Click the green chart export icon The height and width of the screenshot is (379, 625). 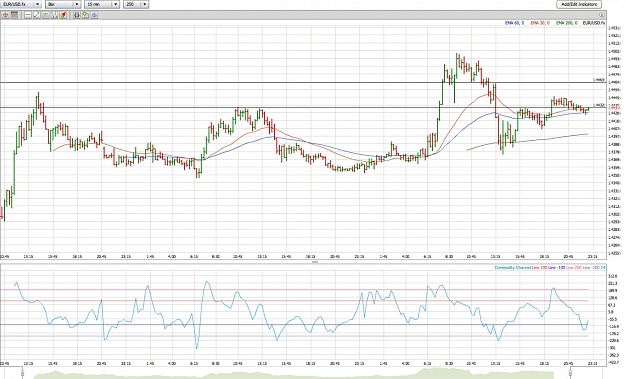[x=85, y=15]
